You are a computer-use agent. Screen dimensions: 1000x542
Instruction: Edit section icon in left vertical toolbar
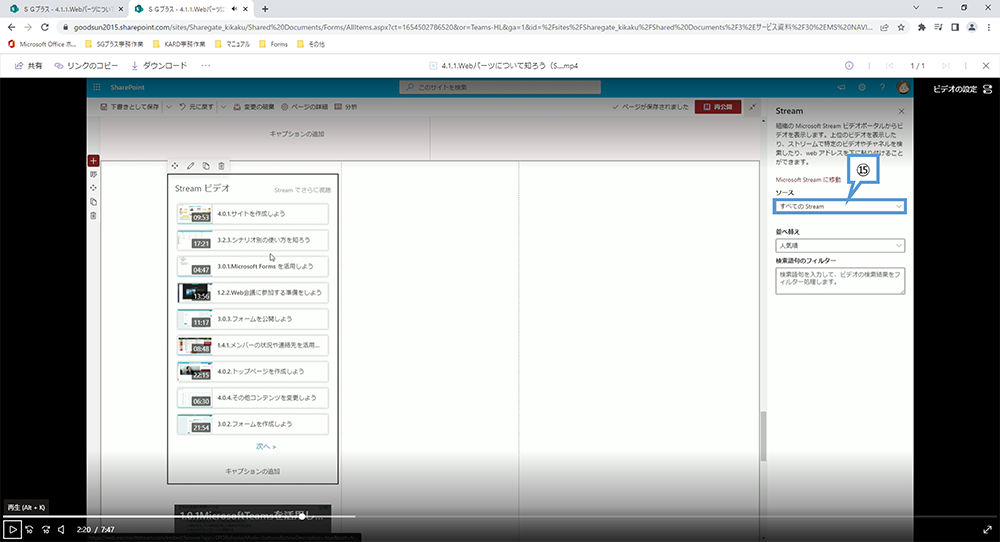tap(93, 174)
